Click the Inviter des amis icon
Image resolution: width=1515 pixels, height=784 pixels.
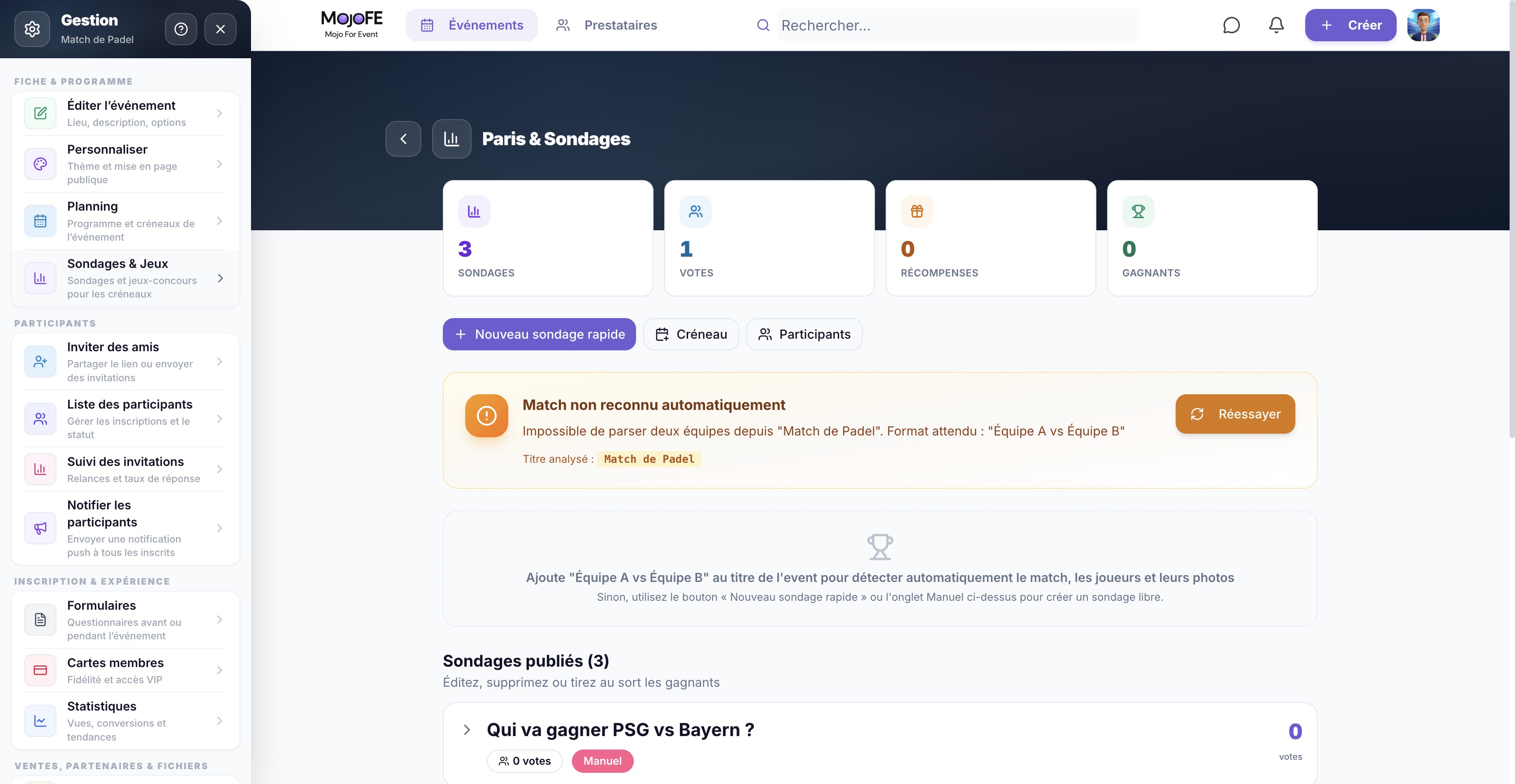(40, 362)
